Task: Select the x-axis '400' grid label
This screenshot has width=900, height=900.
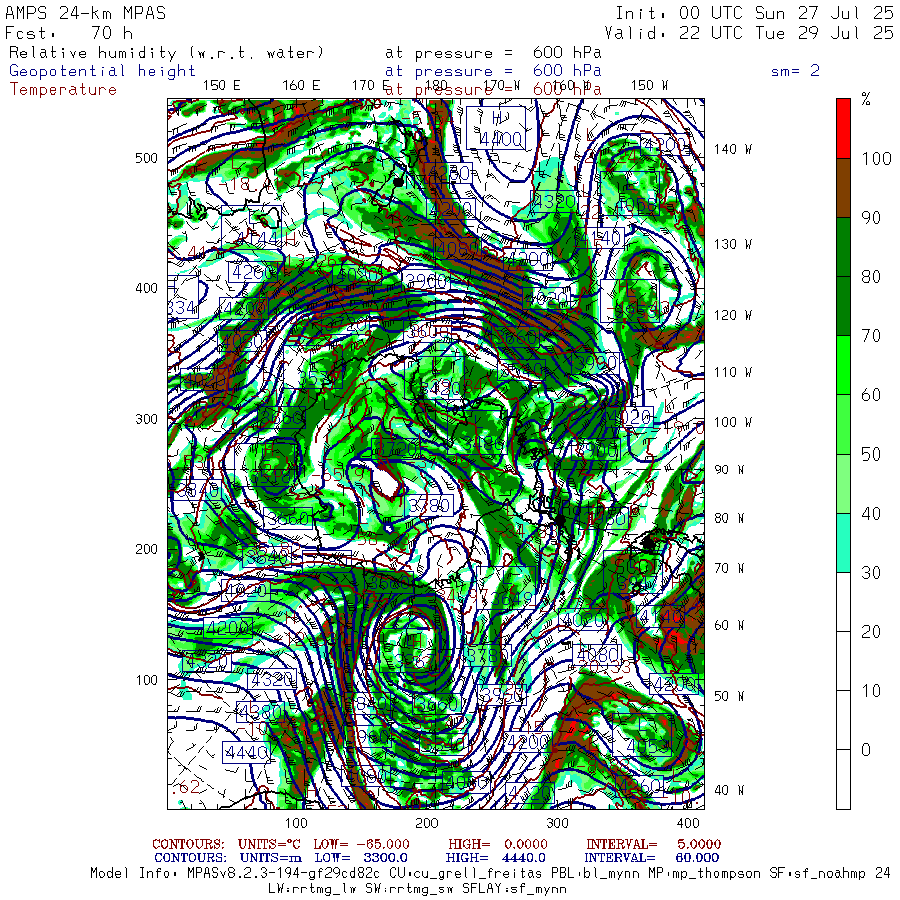Action: coord(688,823)
